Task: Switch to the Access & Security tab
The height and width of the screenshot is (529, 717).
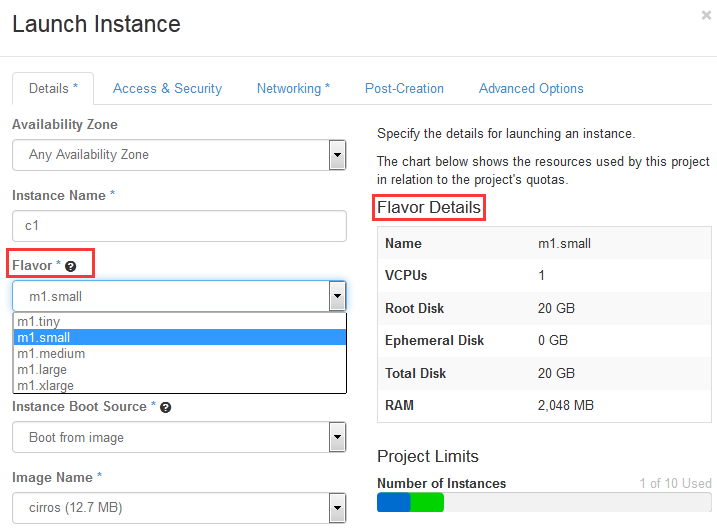Action: click(167, 88)
